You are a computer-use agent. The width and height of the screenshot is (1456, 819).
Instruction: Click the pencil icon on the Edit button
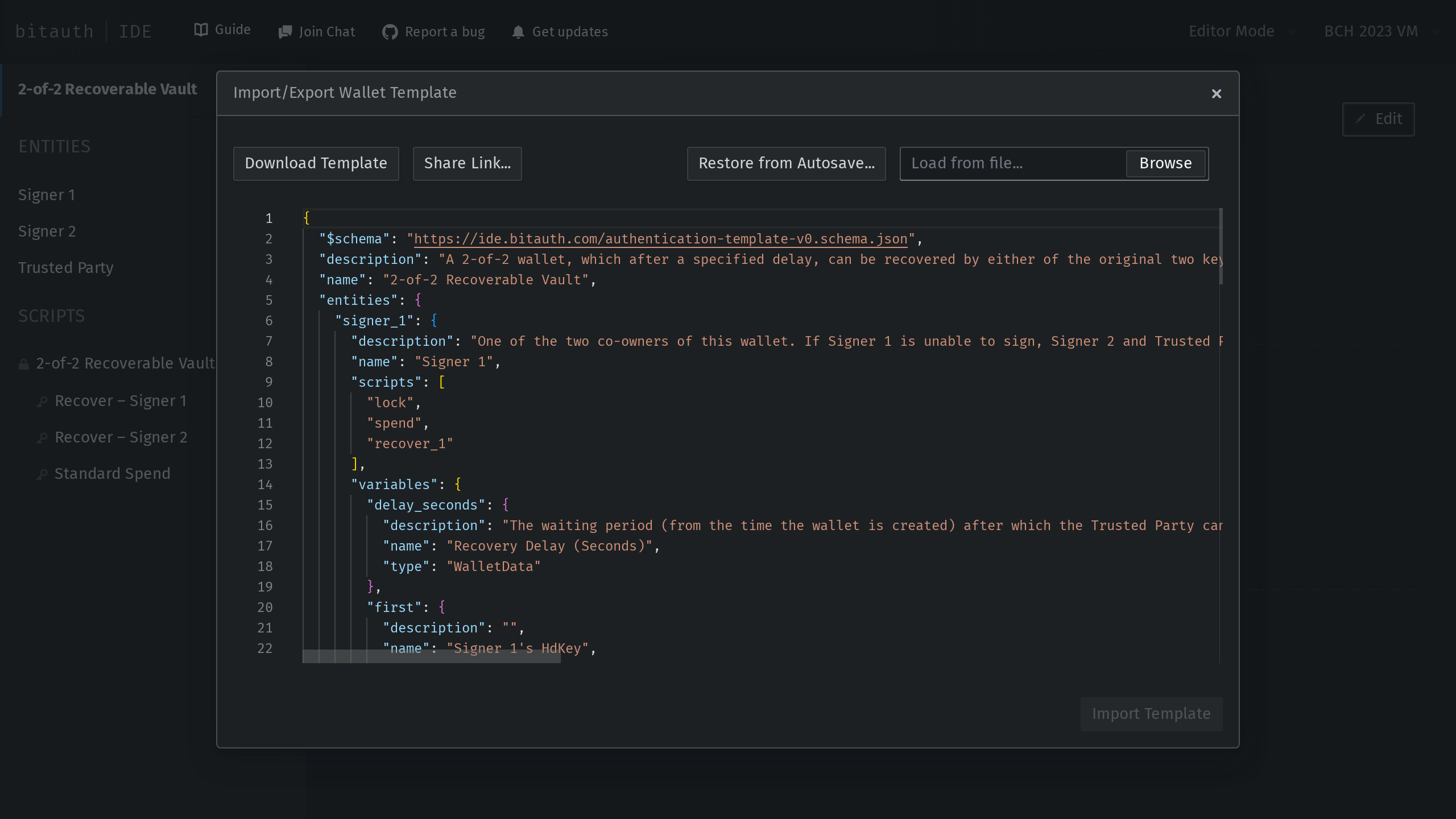click(1360, 119)
